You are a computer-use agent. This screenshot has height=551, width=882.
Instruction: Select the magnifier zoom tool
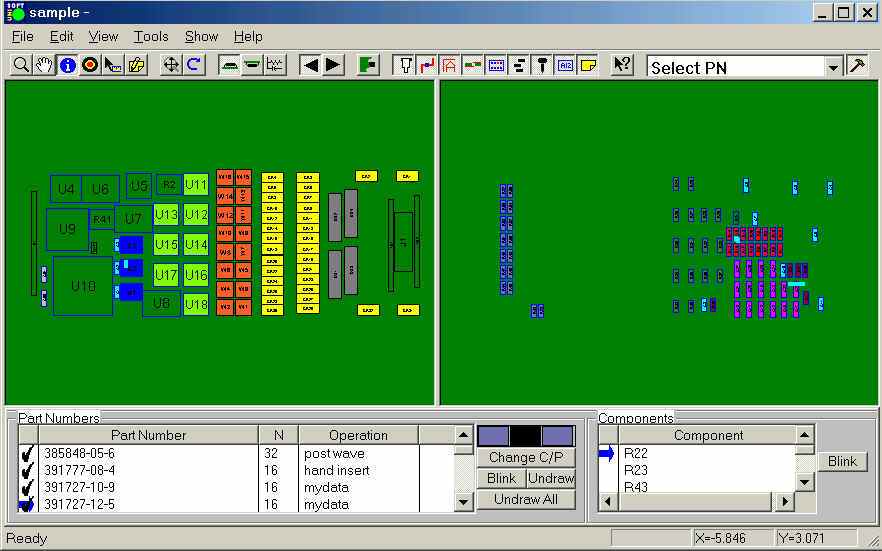pyautogui.click(x=21, y=65)
